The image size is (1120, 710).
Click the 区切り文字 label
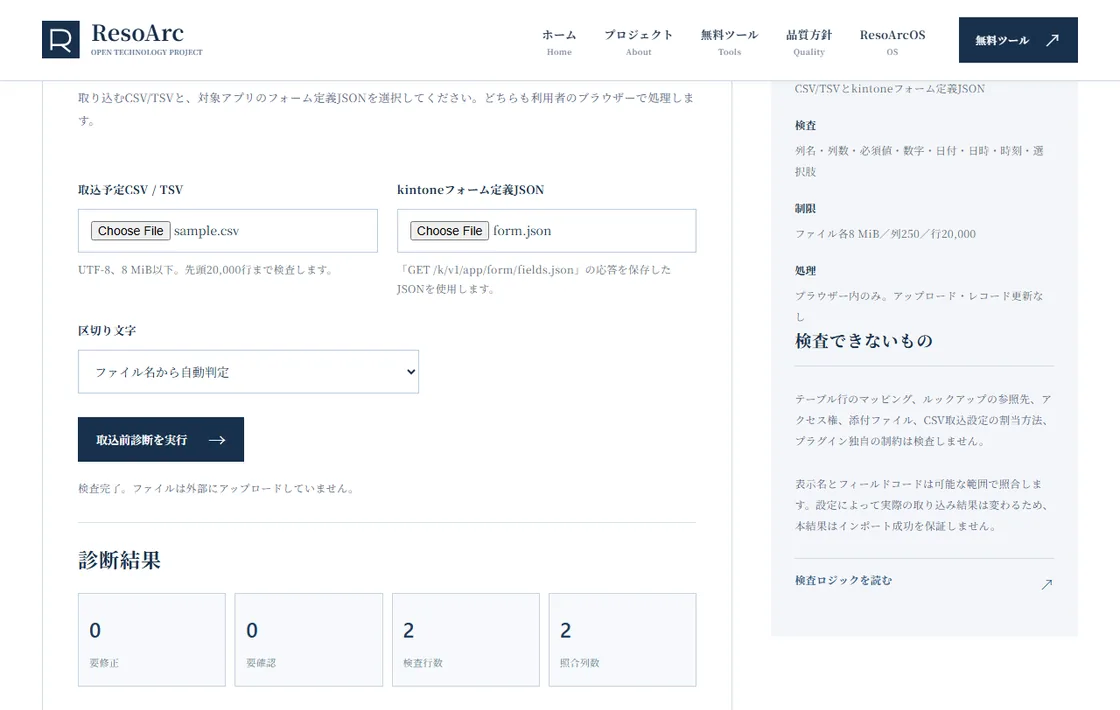pyautogui.click(x=107, y=331)
